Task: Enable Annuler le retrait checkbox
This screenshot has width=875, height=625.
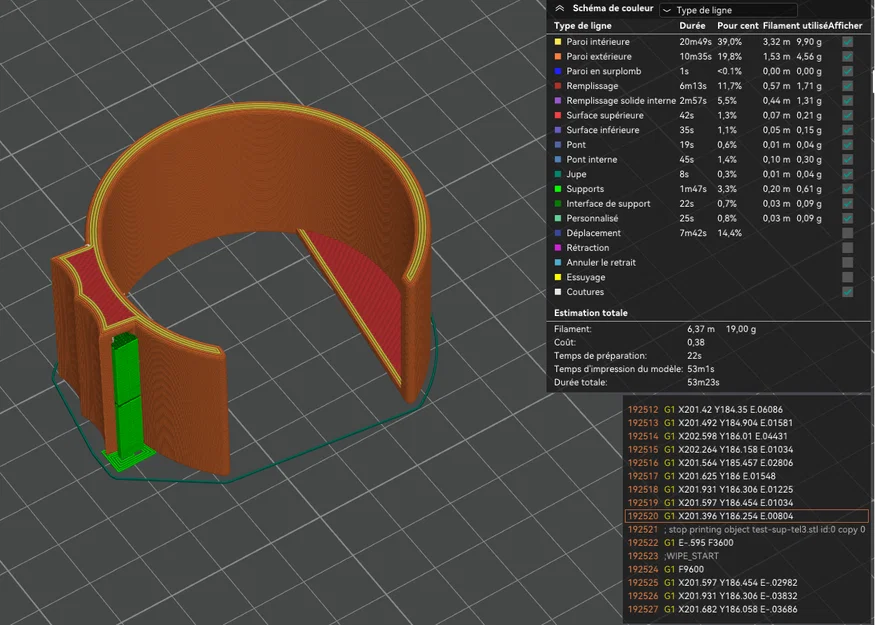Action: 847,262
